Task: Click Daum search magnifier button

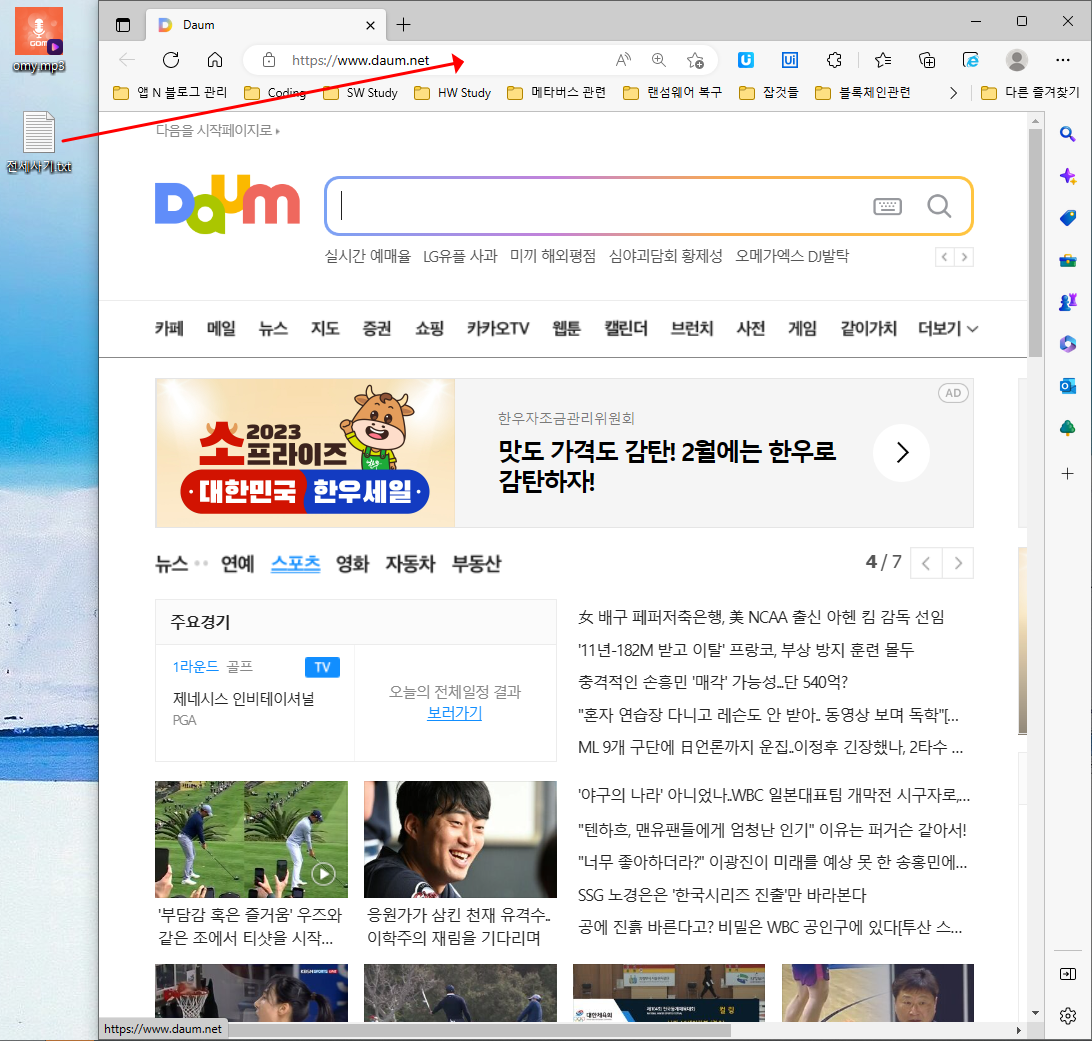Action: point(939,206)
